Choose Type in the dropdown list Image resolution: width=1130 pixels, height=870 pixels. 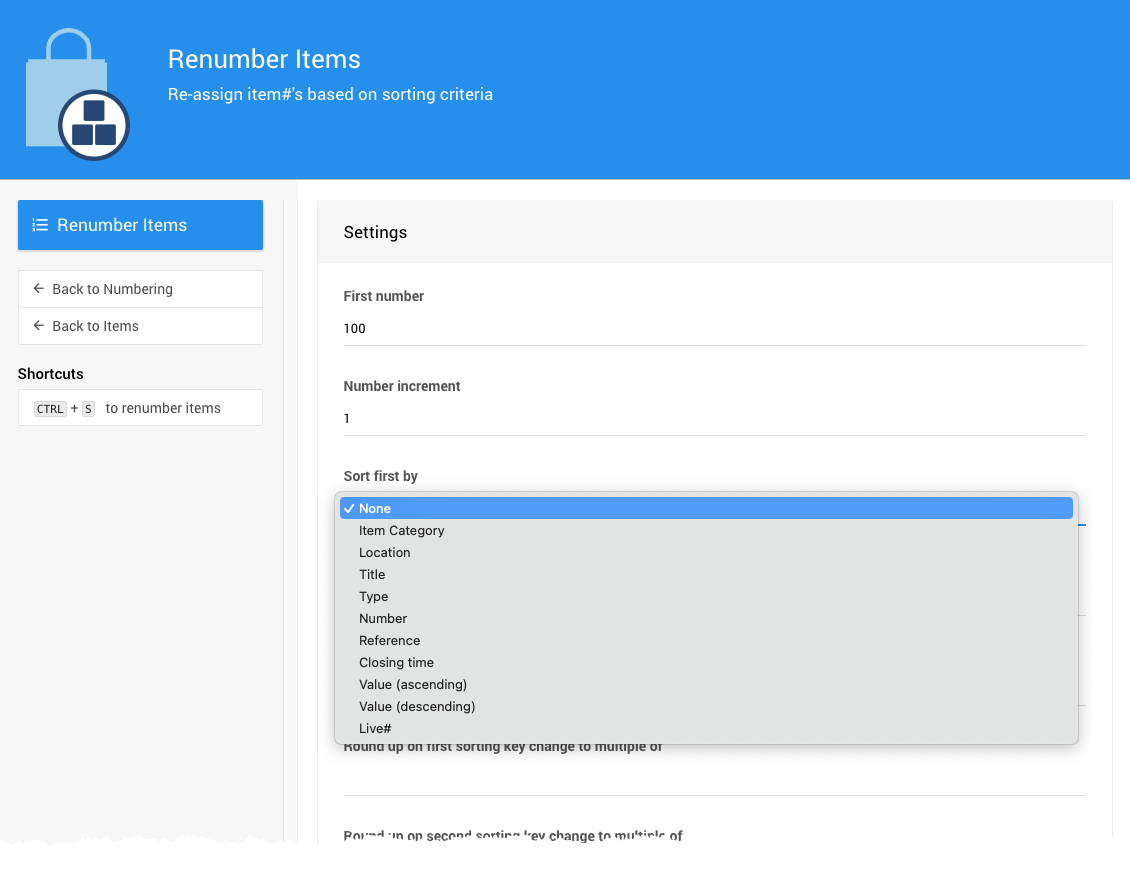point(373,597)
